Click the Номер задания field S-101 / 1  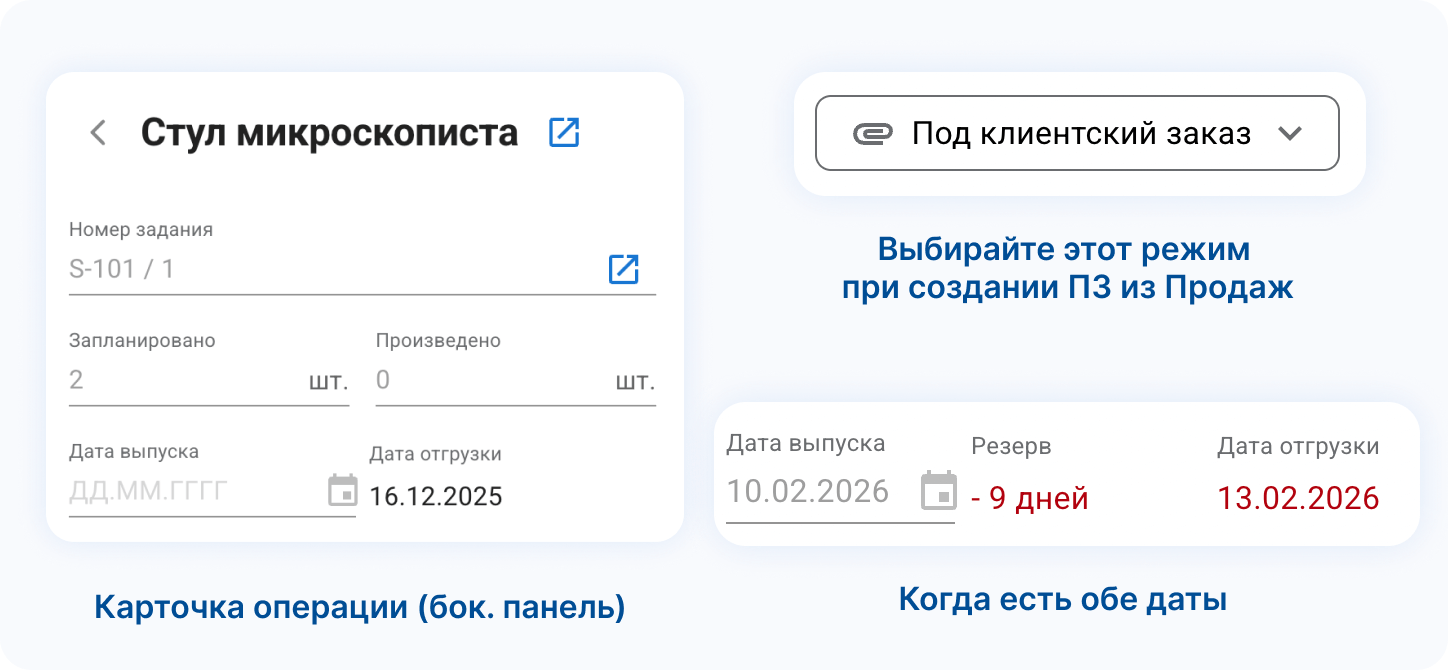tap(330, 269)
